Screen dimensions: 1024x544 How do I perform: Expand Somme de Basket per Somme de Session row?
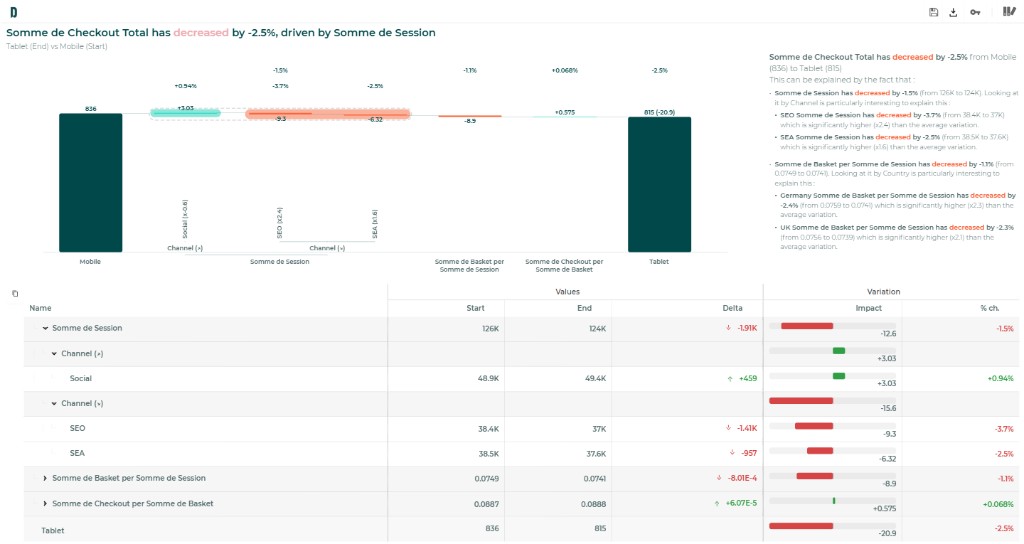45,478
